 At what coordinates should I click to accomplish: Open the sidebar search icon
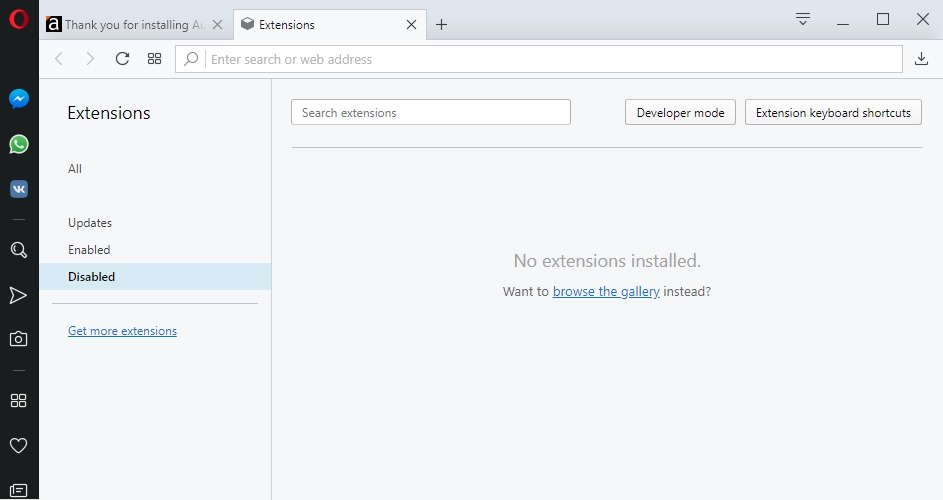click(19, 250)
